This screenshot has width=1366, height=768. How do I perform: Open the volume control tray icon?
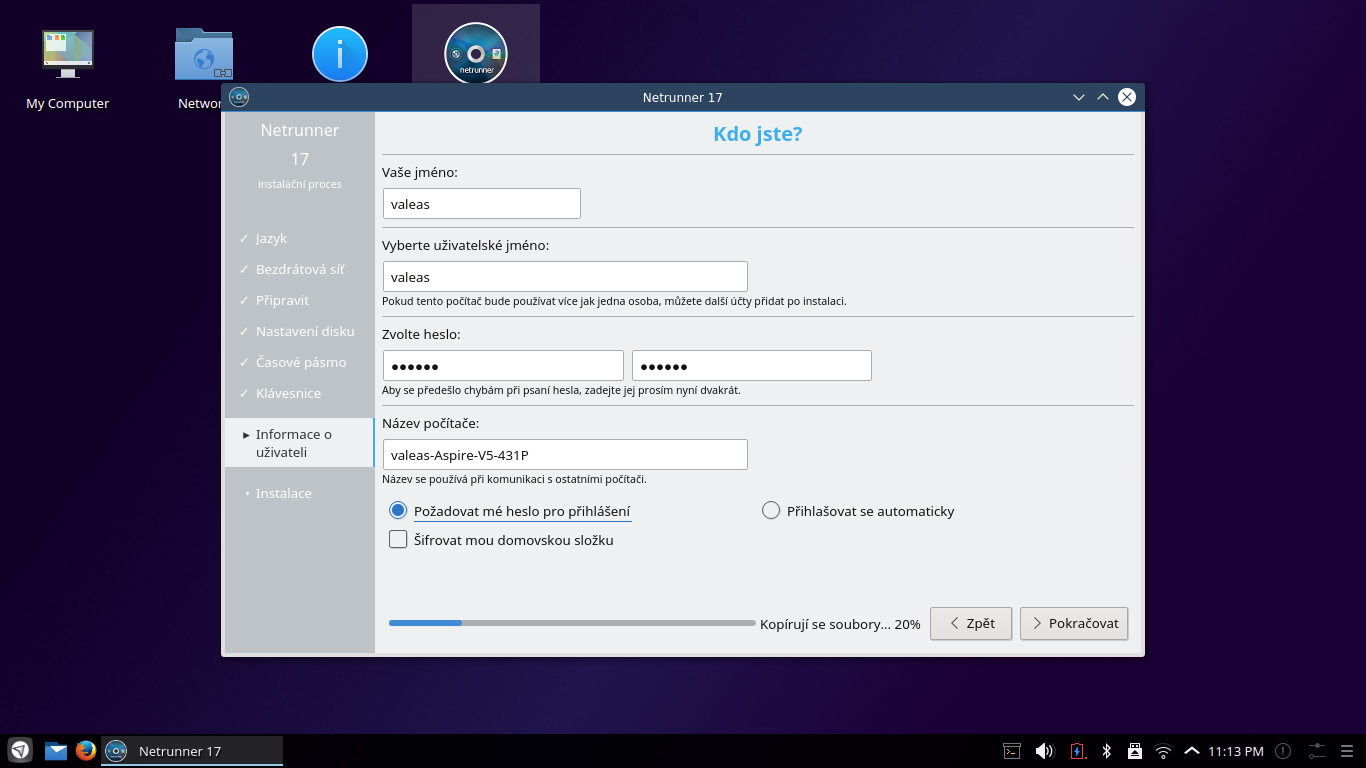(x=1044, y=751)
